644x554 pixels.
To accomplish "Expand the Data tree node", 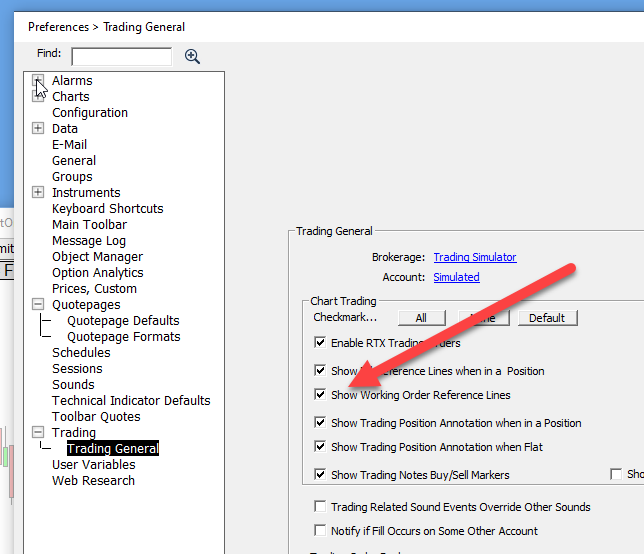I will pyautogui.click(x=38, y=128).
